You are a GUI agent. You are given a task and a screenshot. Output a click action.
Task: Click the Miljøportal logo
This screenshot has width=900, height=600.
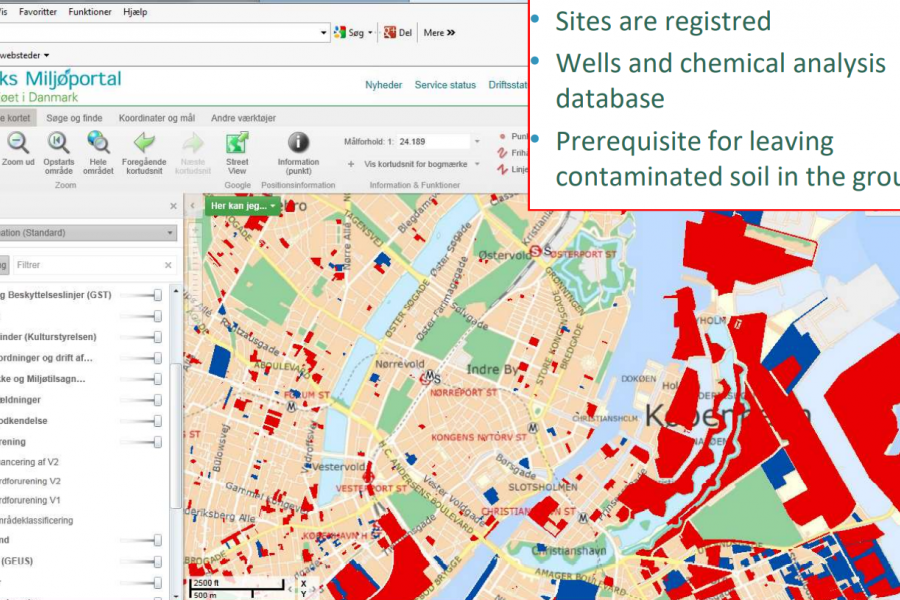pos(60,85)
